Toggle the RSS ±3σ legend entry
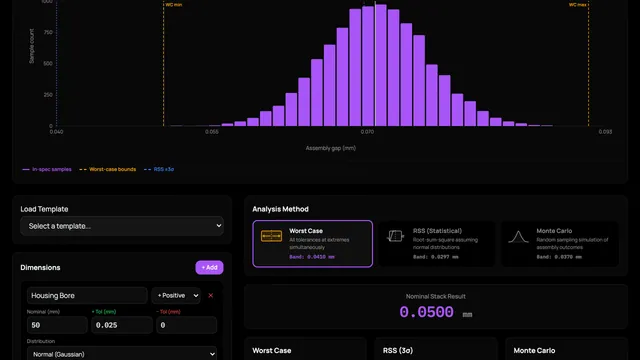 click(159, 169)
